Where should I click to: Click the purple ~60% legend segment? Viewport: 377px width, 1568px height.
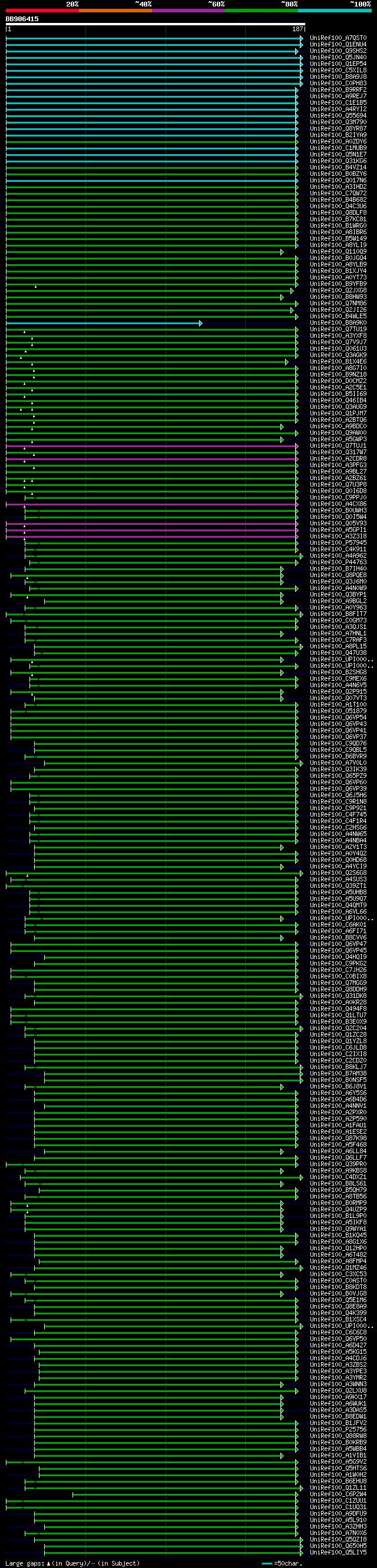click(189, 11)
